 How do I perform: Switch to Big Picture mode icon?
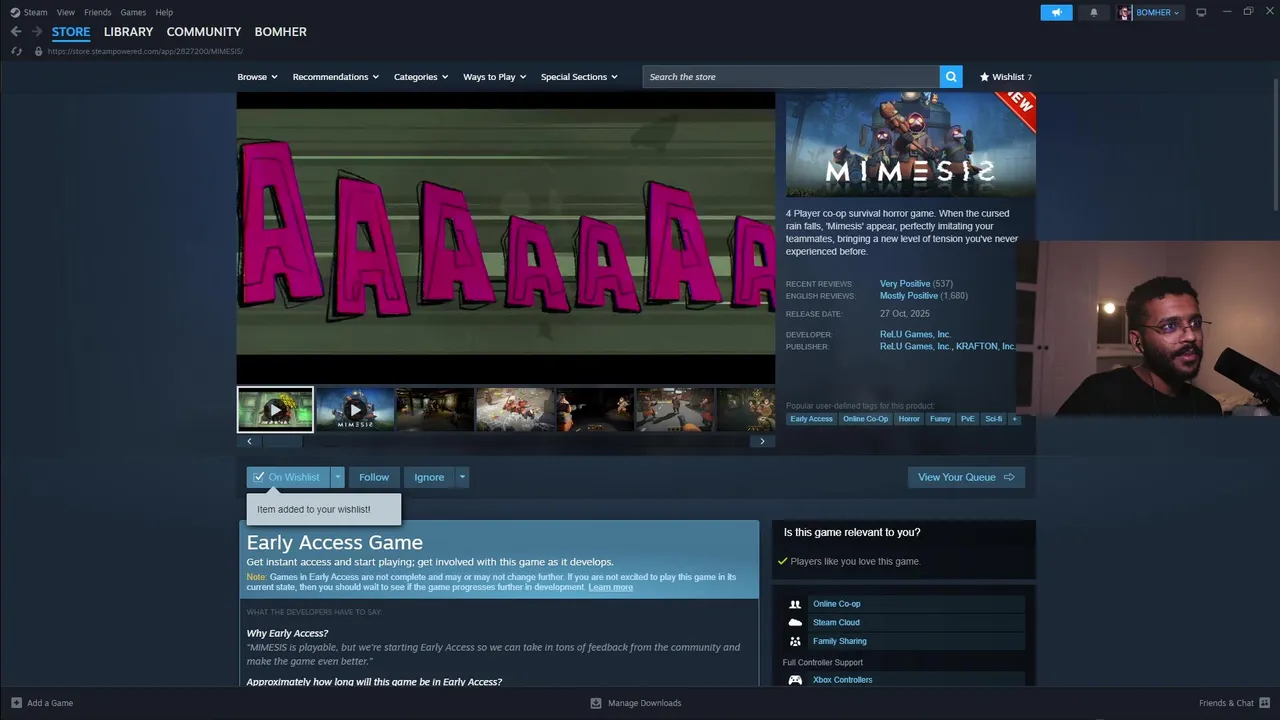pos(1201,12)
